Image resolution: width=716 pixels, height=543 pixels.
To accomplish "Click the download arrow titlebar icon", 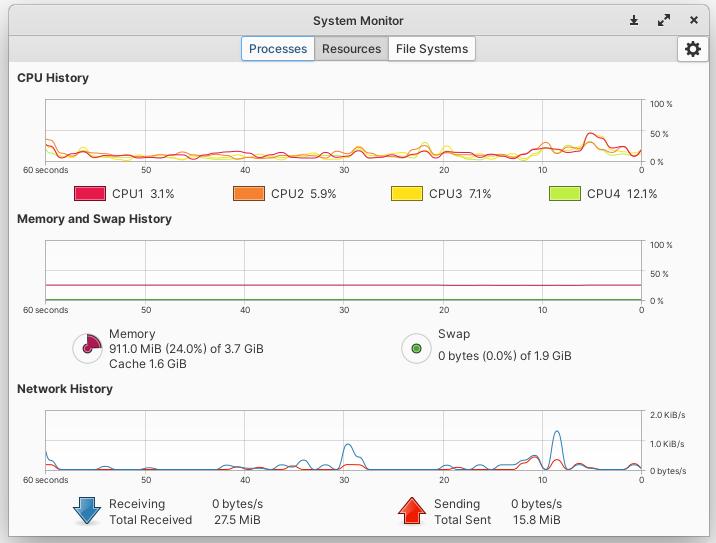I will click(x=634, y=20).
